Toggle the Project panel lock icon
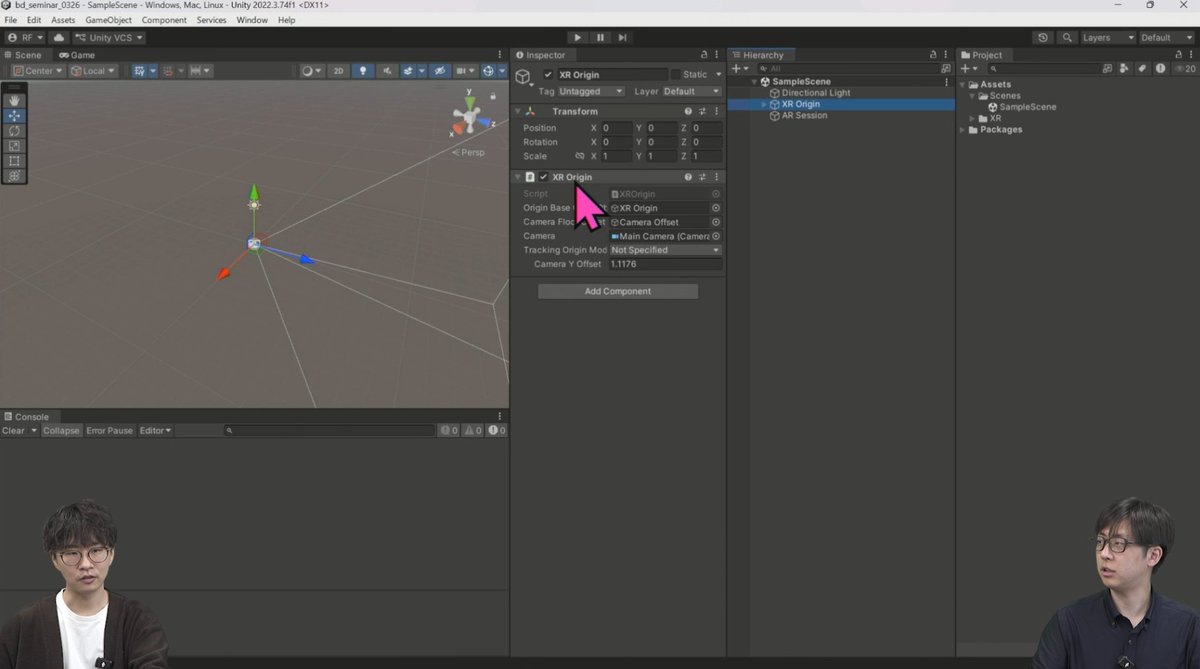 (1178, 55)
